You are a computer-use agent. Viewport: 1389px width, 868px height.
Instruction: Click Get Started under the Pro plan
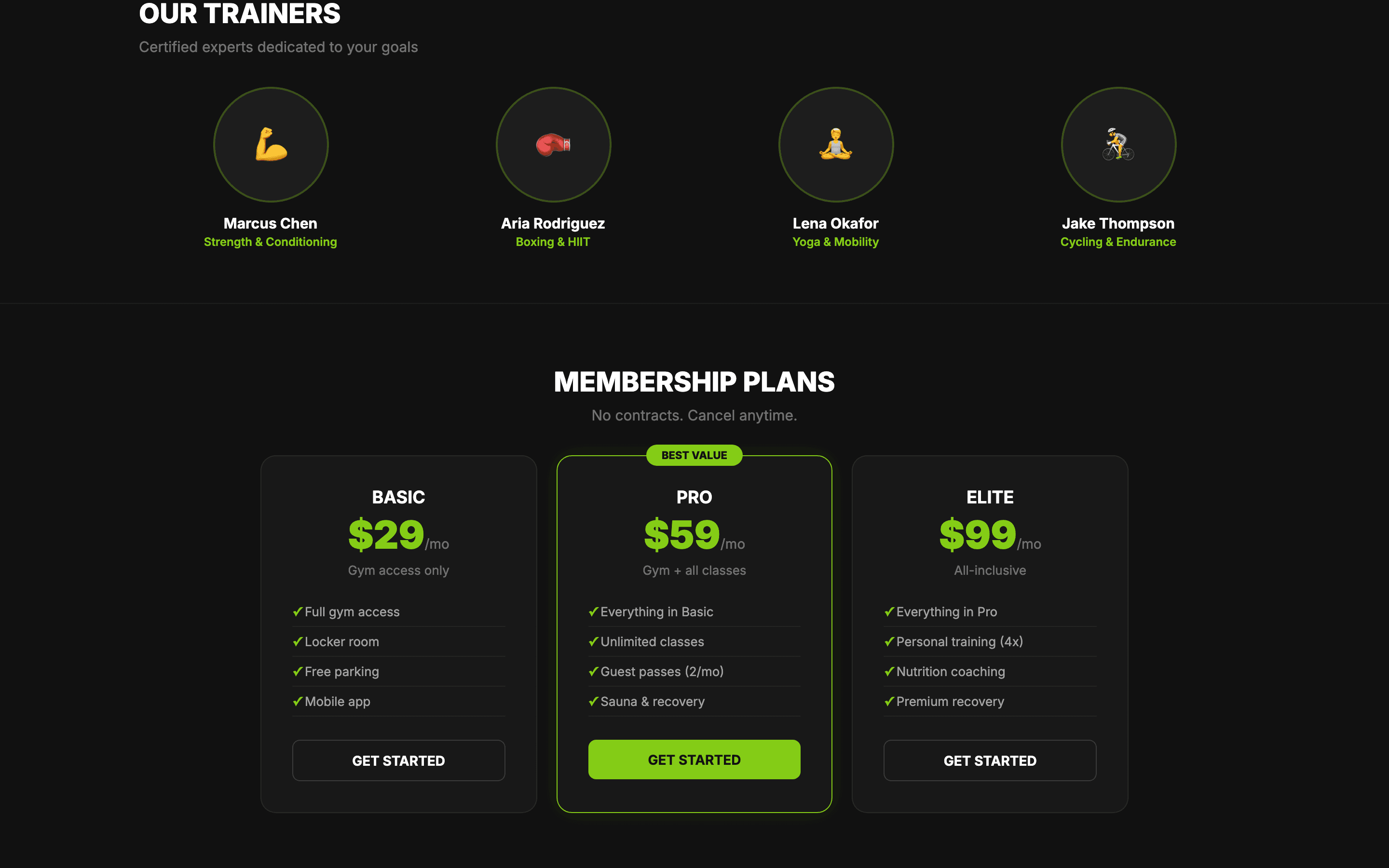pyautogui.click(x=694, y=759)
